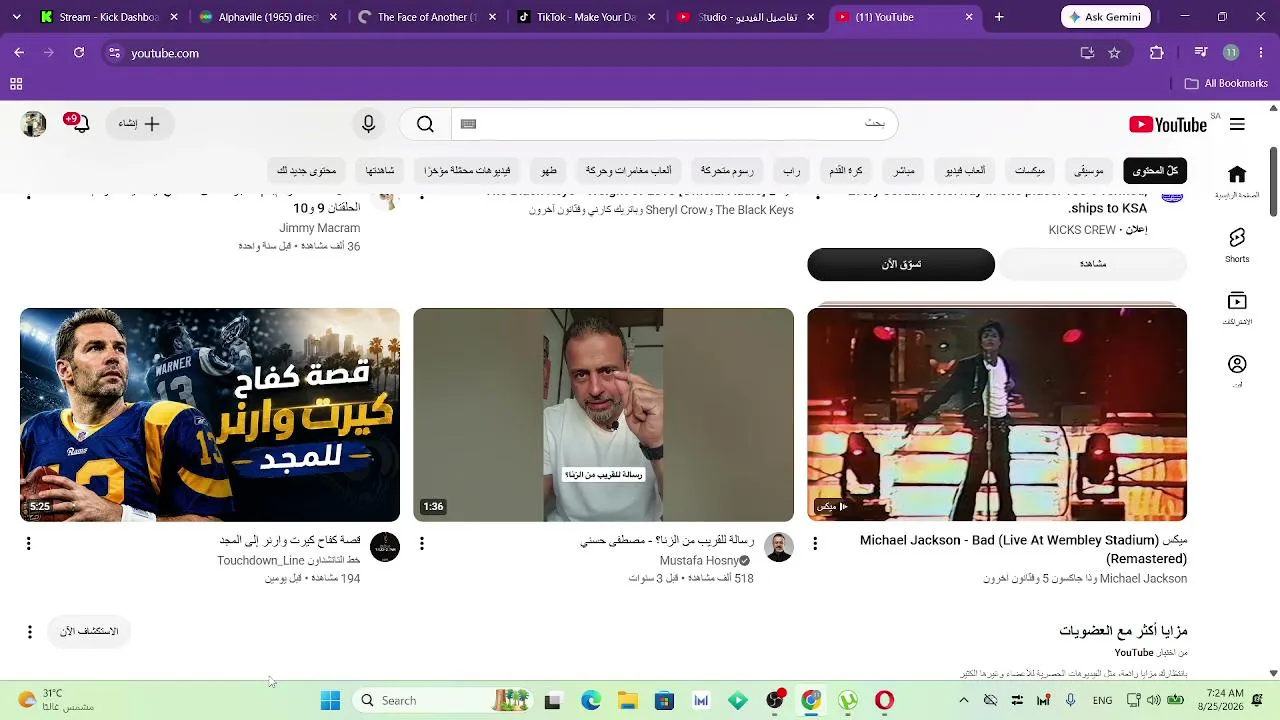Play the Michael Jackson Wembley mix thumbnail

pyautogui.click(x=997, y=415)
